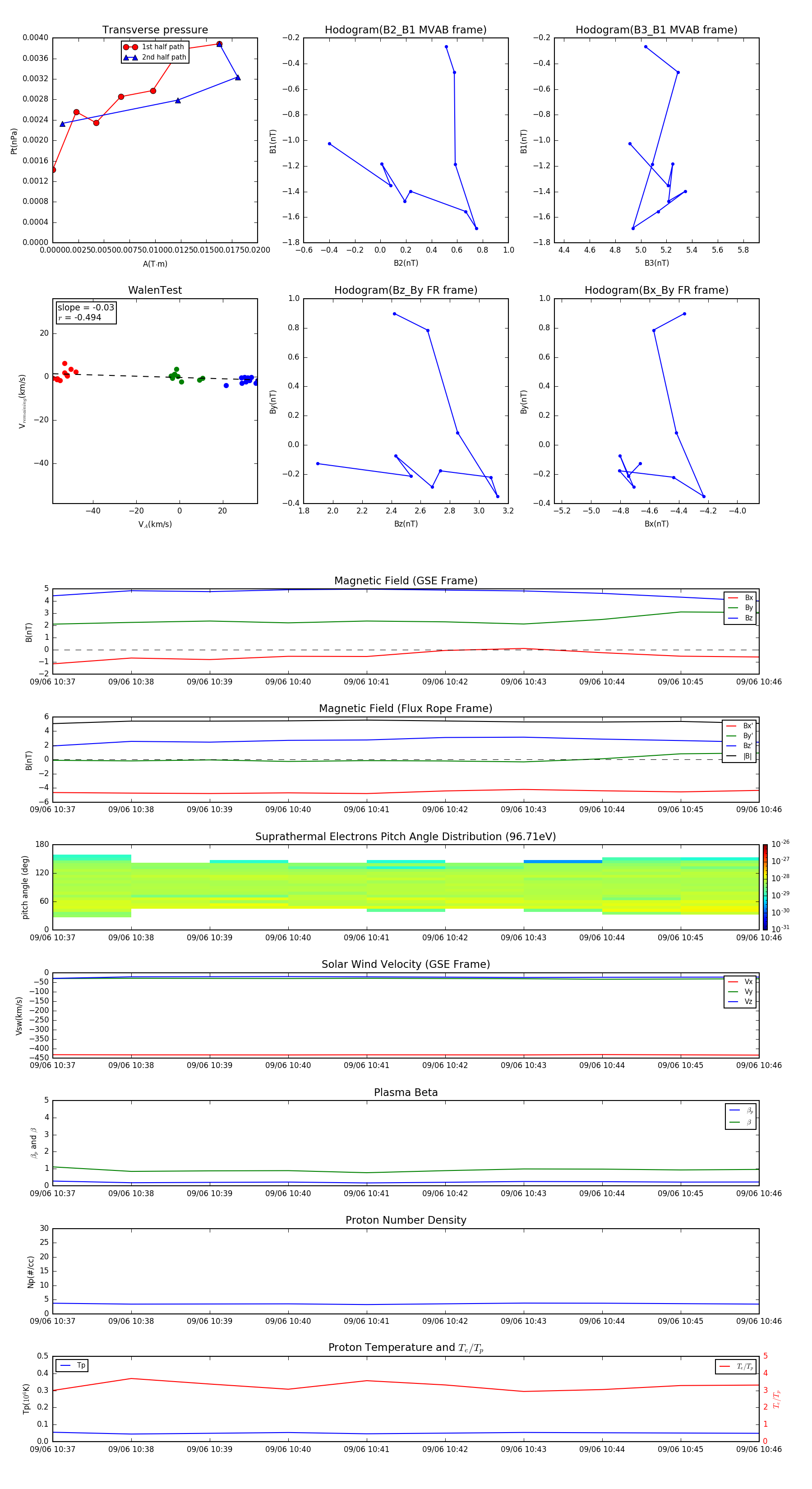
Task: Click the "WalenTest" plot title
Action: click(x=155, y=290)
